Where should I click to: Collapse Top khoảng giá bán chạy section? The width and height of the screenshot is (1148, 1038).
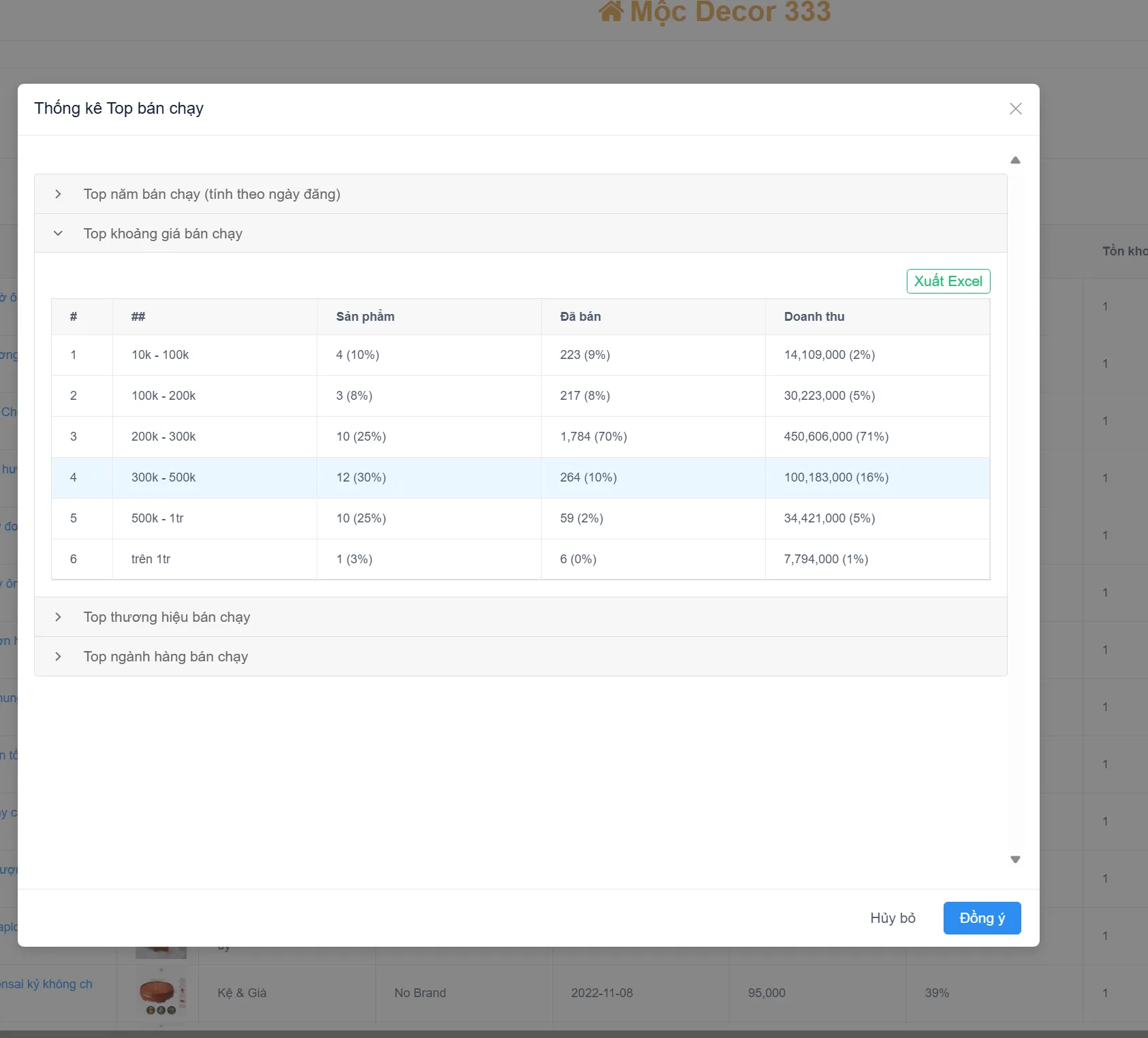click(x=521, y=234)
